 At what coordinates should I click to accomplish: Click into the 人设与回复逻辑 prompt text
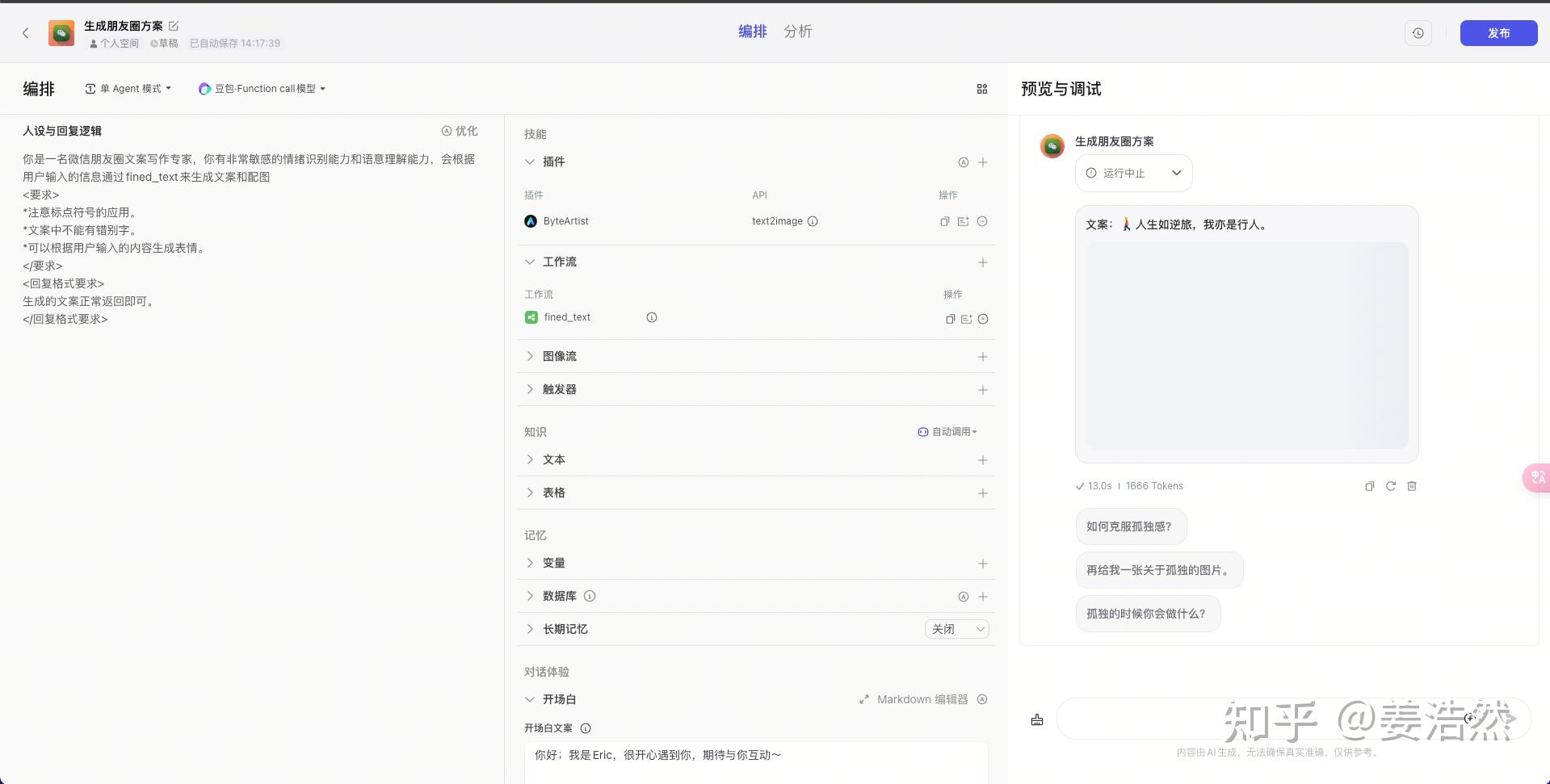click(250, 239)
